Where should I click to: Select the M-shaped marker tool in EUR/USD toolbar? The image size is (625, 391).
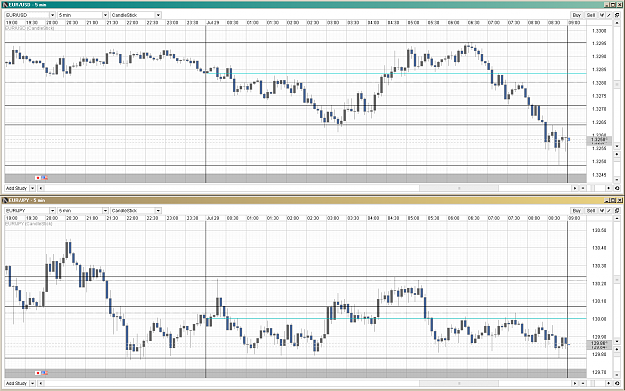pyautogui.click(x=602, y=15)
